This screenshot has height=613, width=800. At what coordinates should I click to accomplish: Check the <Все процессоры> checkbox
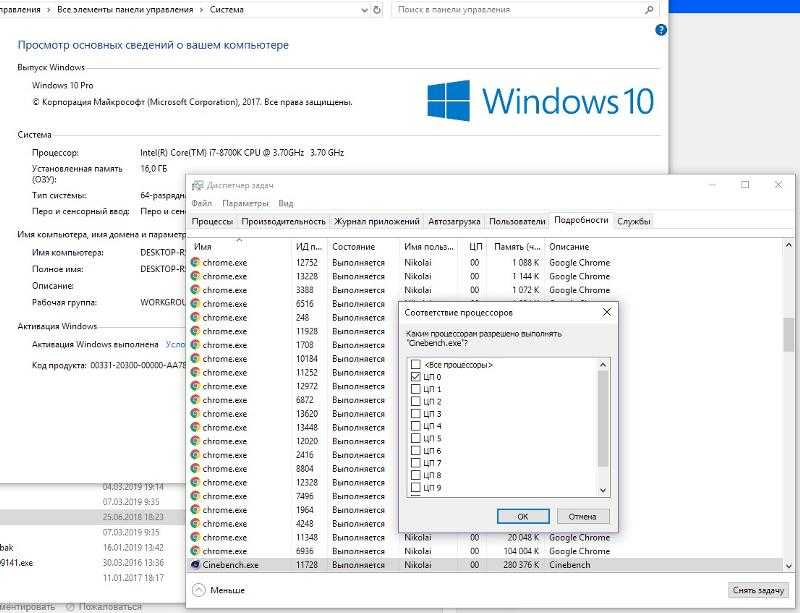point(415,364)
